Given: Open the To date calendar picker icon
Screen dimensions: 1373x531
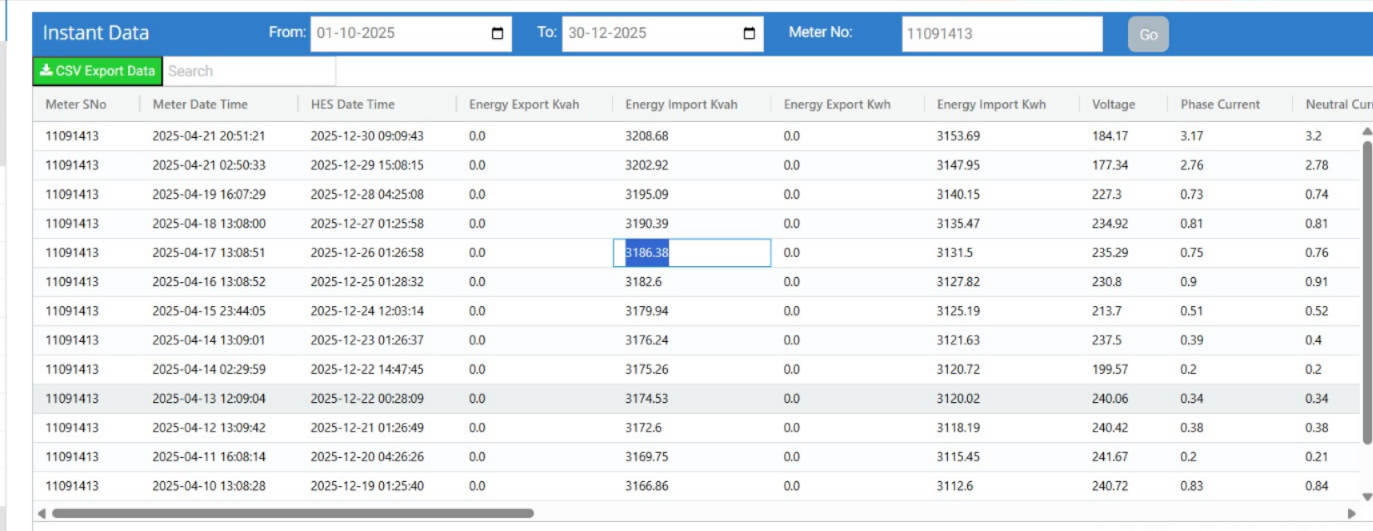Looking at the screenshot, I should [750, 33].
